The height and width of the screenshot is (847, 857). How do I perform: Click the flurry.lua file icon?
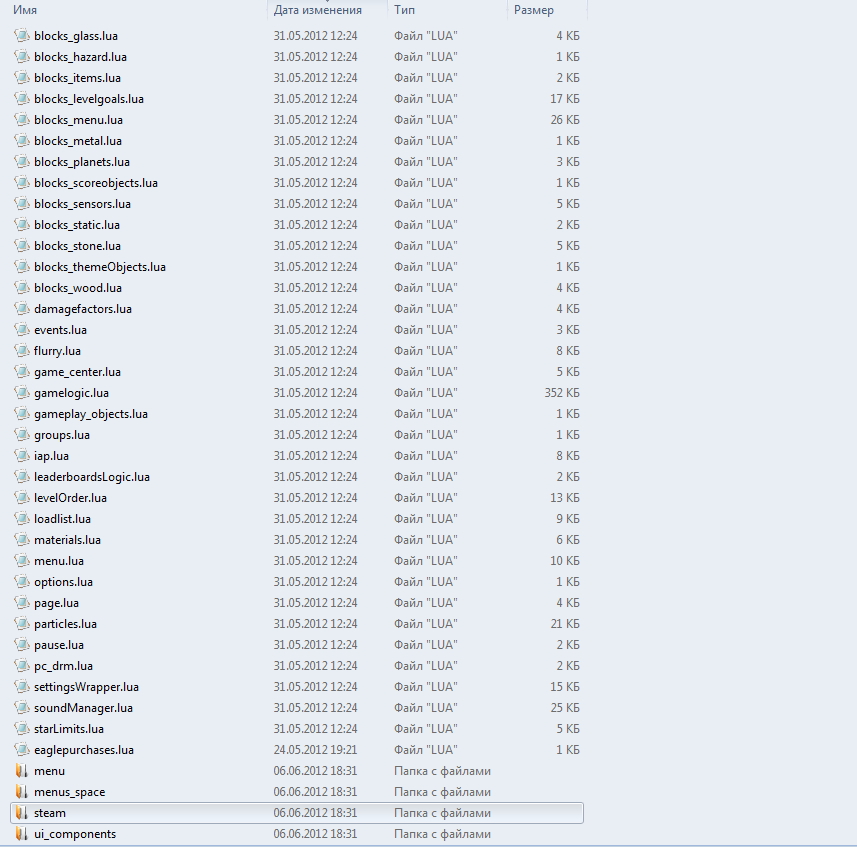tap(21, 350)
